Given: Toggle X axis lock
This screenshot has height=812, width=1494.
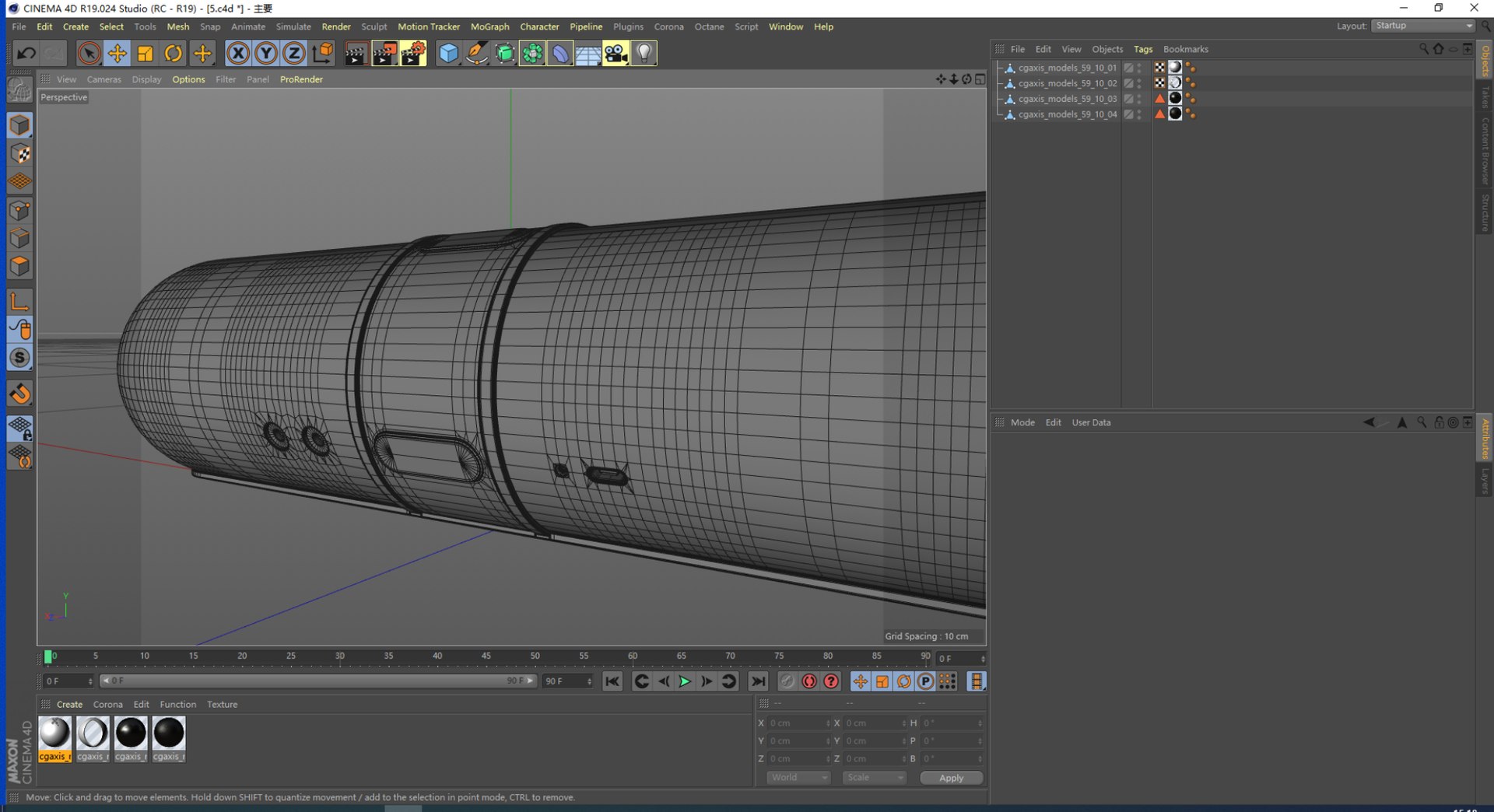Looking at the screenshot, I should [x=238, y=53].
